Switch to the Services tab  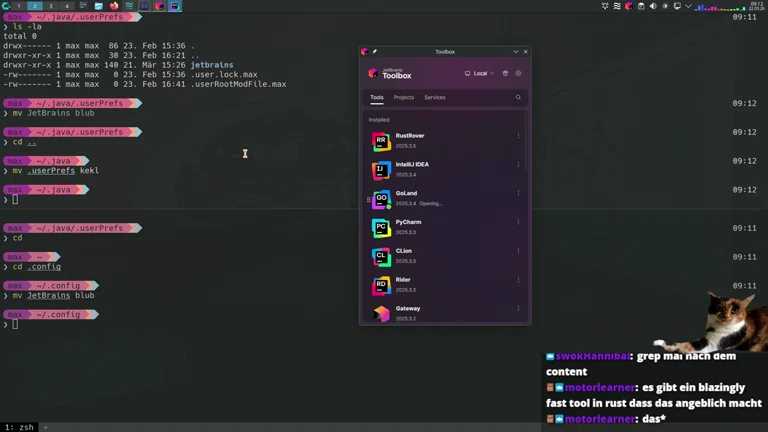point(434,98)
